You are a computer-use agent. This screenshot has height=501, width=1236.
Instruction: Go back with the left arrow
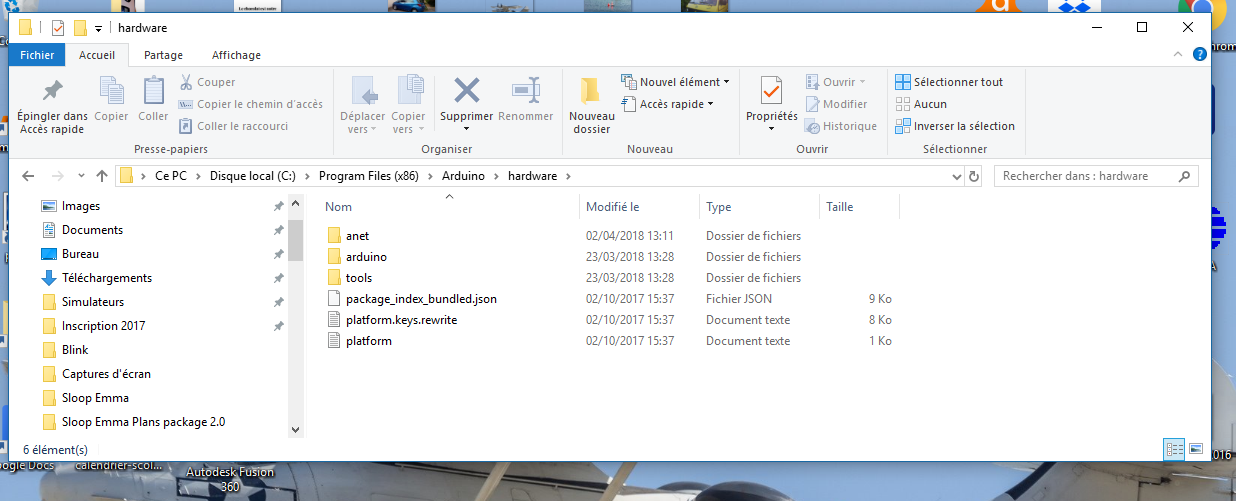tap(28, 176)
